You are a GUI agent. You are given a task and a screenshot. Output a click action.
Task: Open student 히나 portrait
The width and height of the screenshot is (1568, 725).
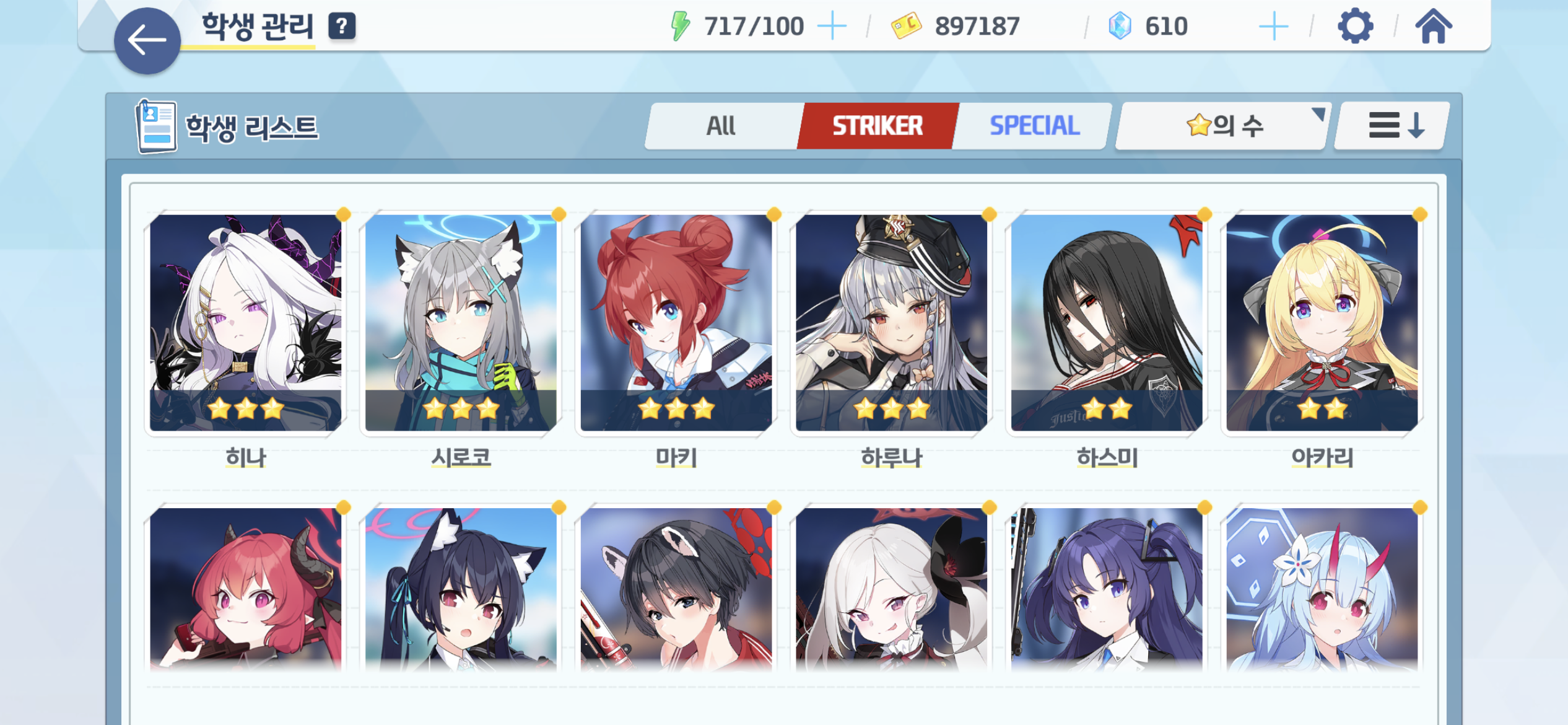[246, 323]
